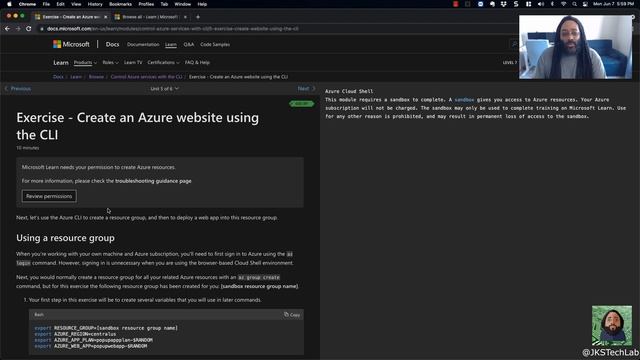This screenshot has height=360, width=640.
Task: Go to the Next unit
Action: (x=306, y=89)
